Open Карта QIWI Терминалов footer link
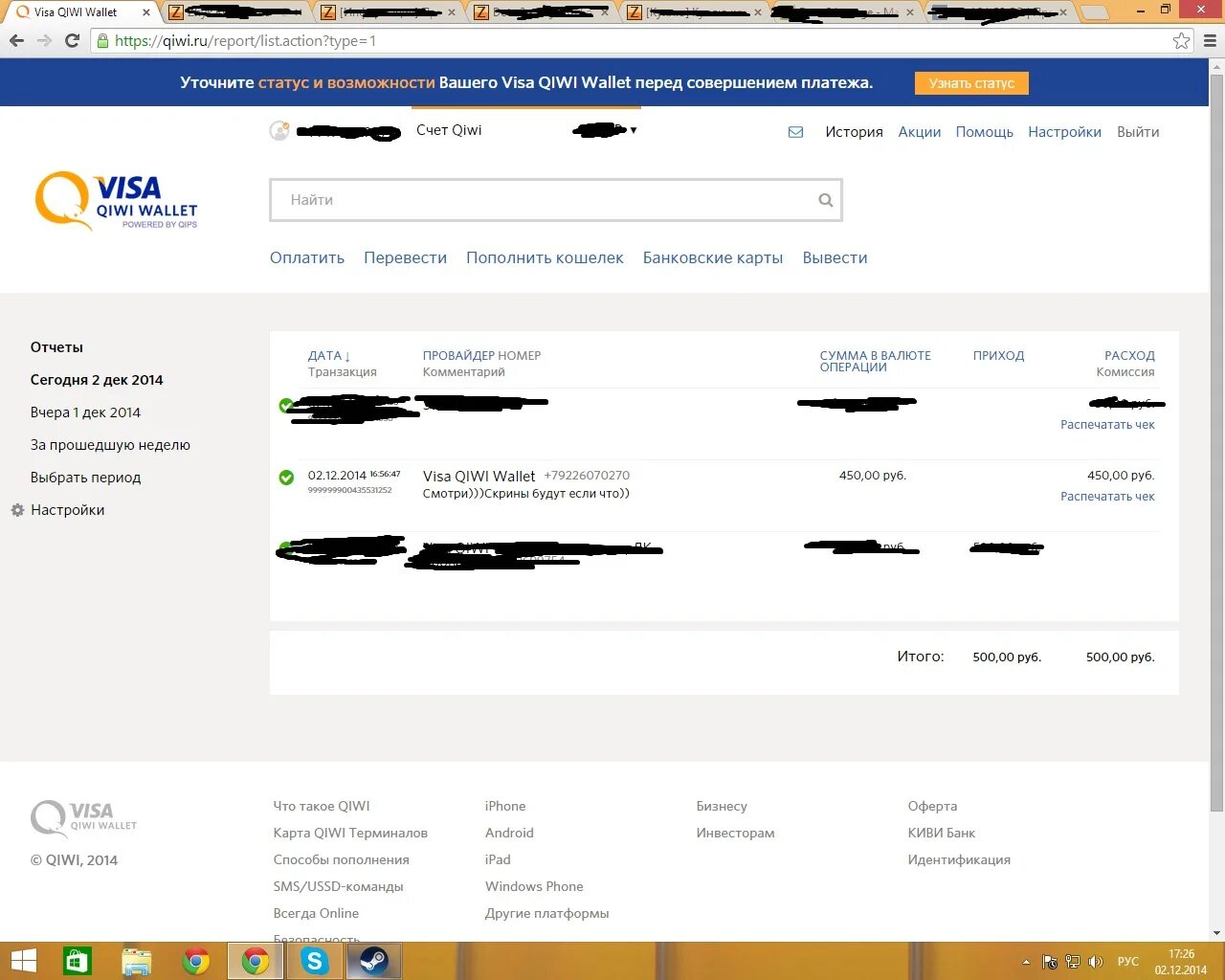 click(350, 834)
